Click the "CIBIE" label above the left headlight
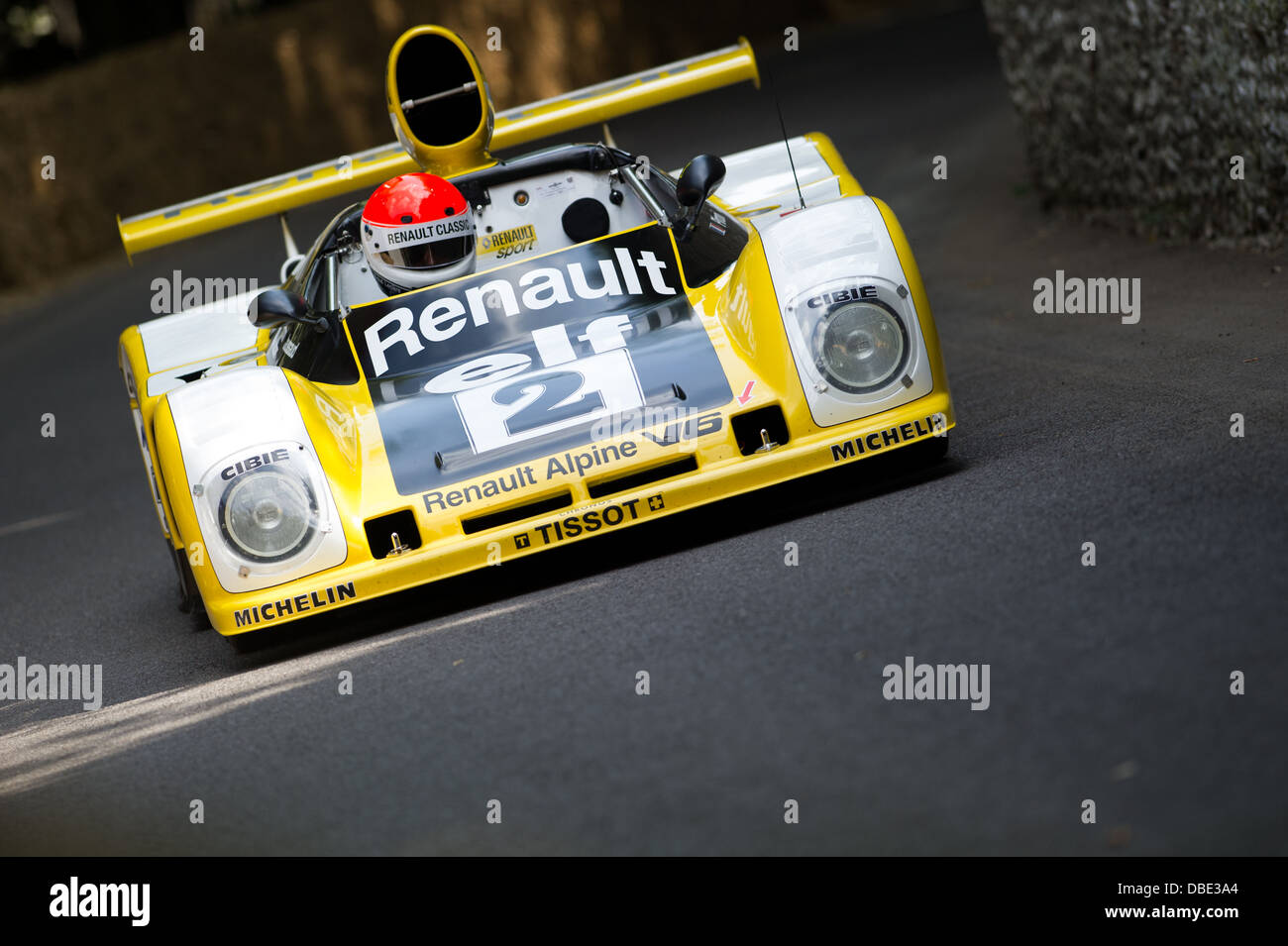Screen dimensions: 1288x946 pyautogui.click(x=255, y=463)
